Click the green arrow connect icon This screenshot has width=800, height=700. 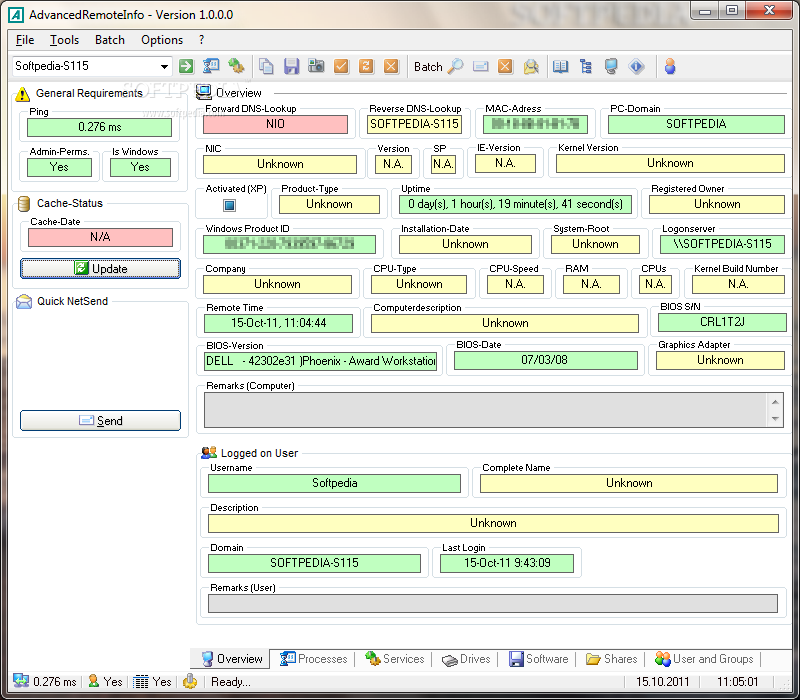point(186,66)
